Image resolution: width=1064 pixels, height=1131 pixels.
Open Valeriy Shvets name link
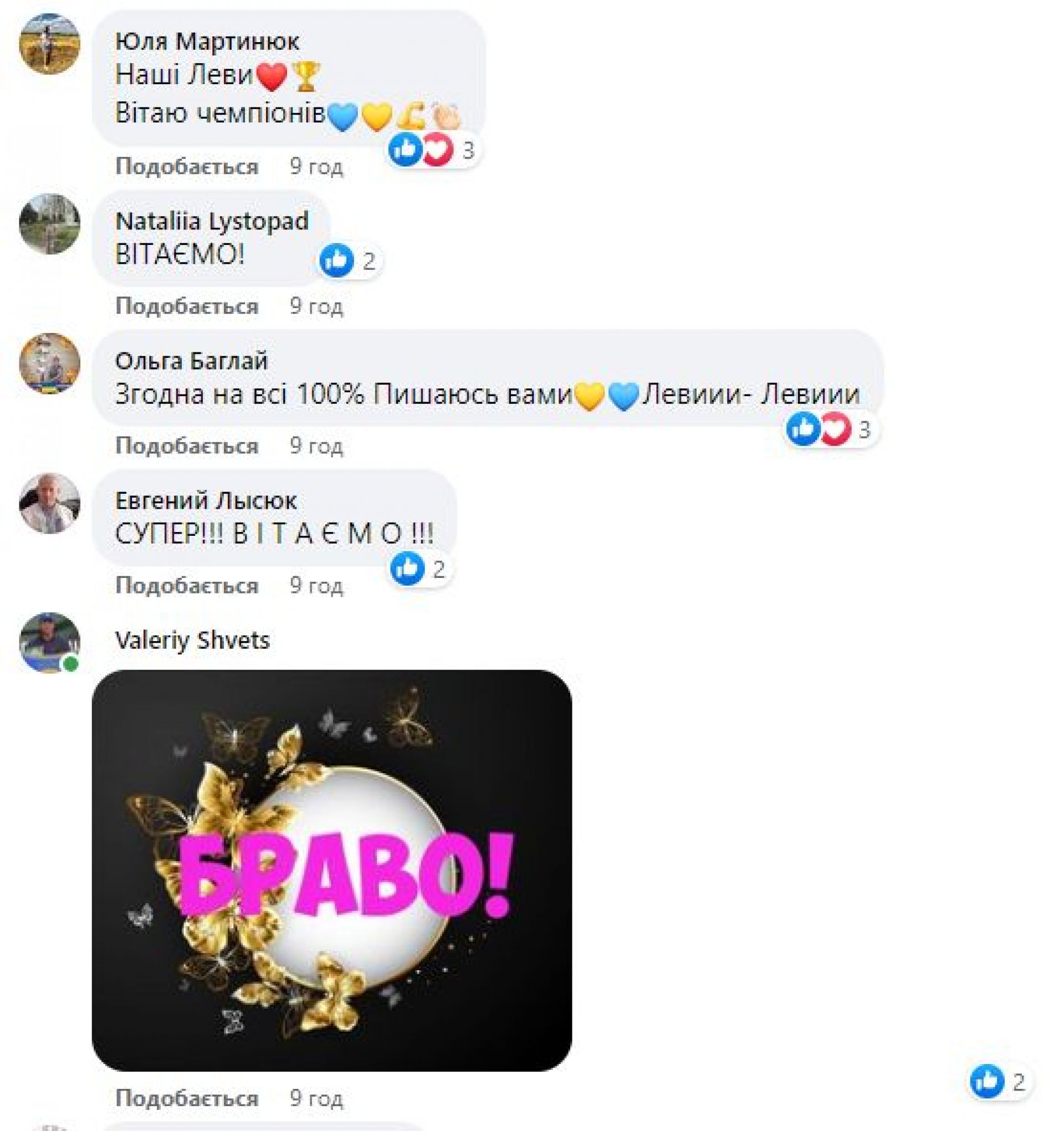tap(192, 641)
